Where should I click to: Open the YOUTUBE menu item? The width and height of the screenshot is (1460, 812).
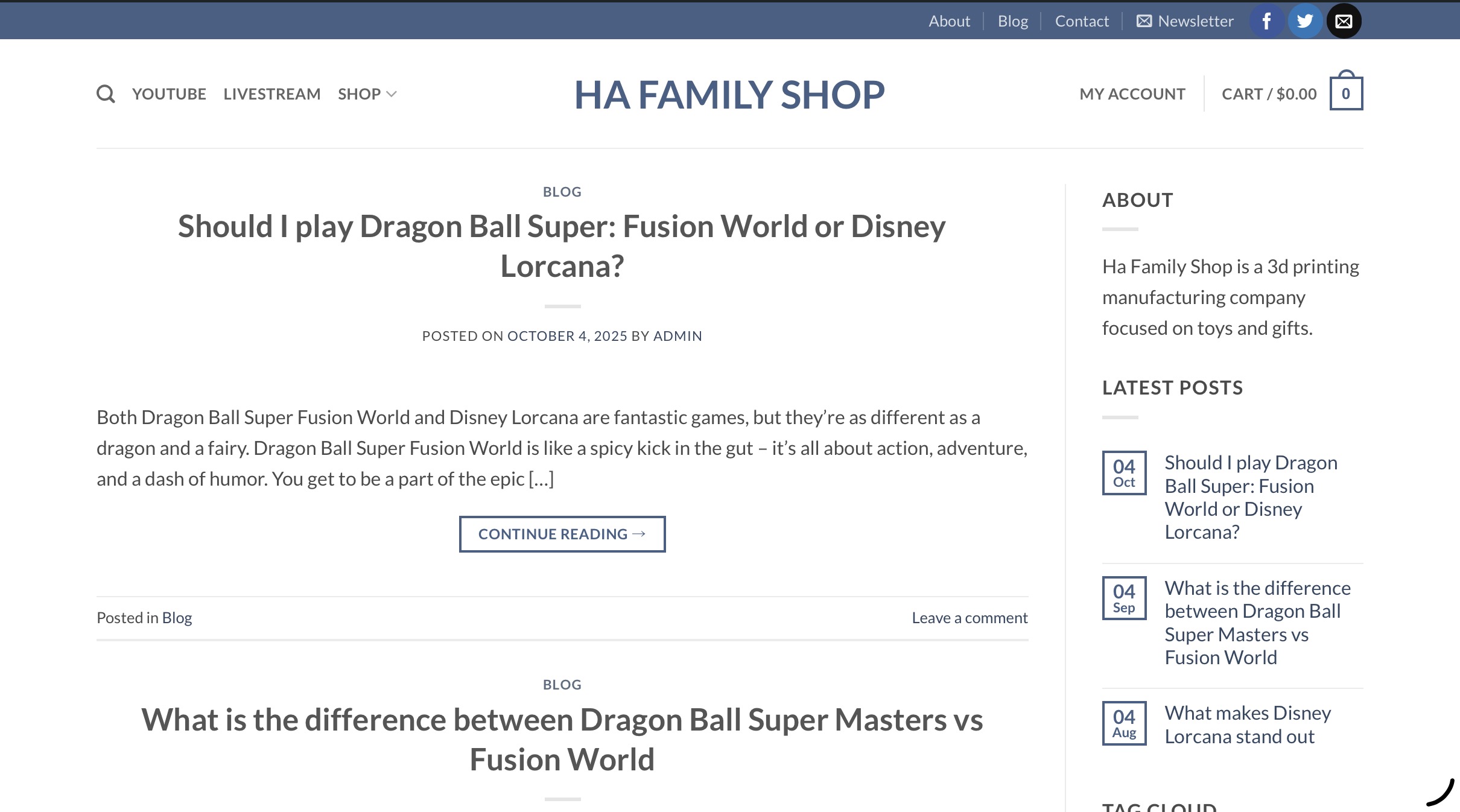click(169, 94)
